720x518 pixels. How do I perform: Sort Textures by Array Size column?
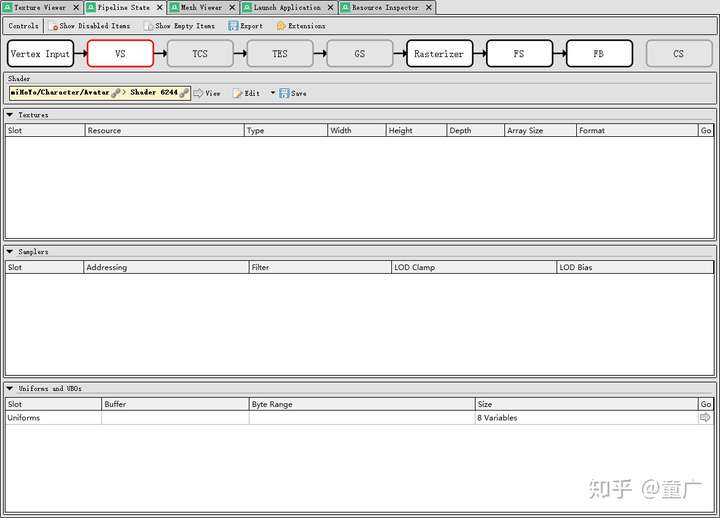point(540,130)
